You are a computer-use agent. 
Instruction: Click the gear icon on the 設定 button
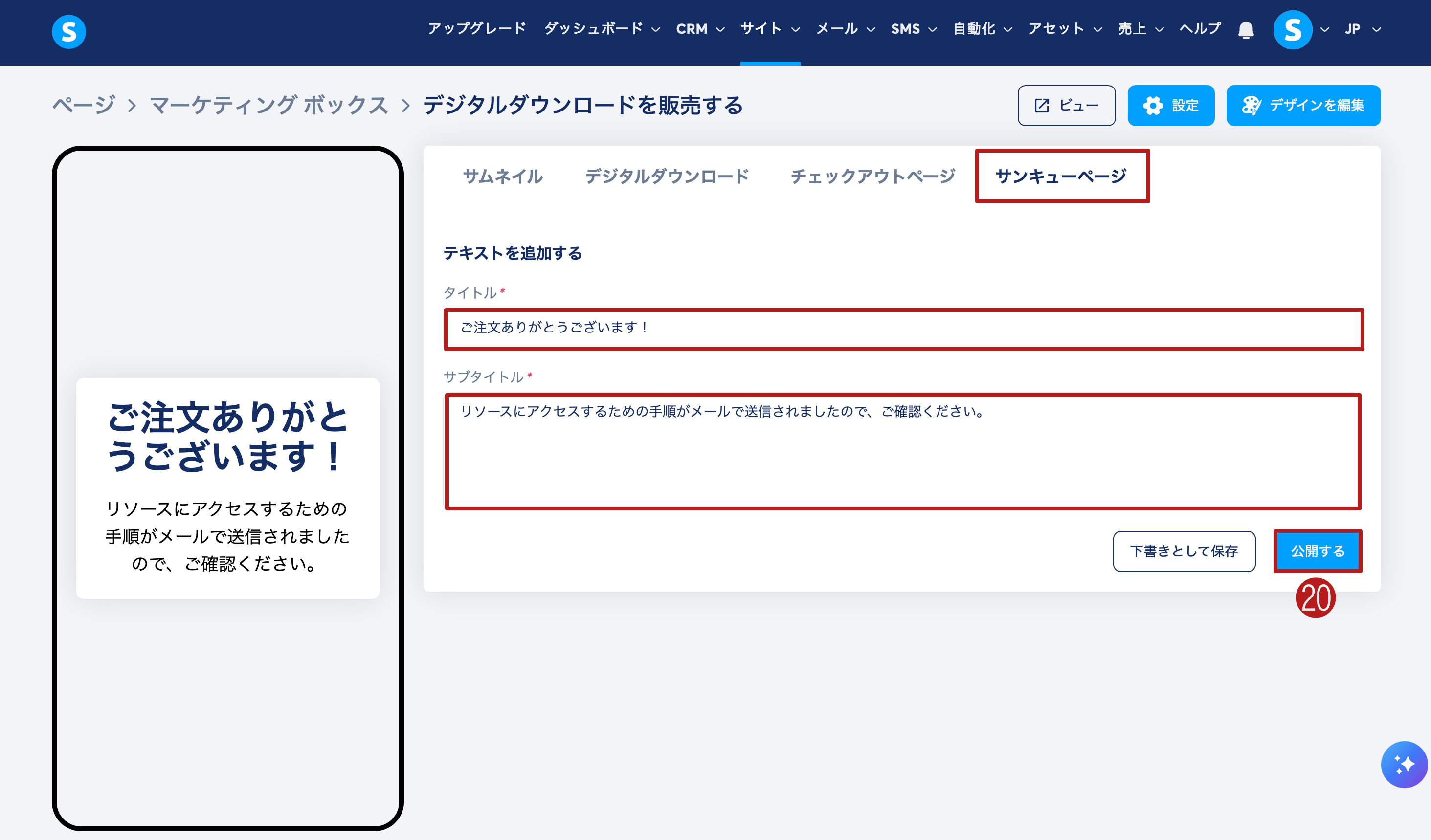coord(1153,106)
